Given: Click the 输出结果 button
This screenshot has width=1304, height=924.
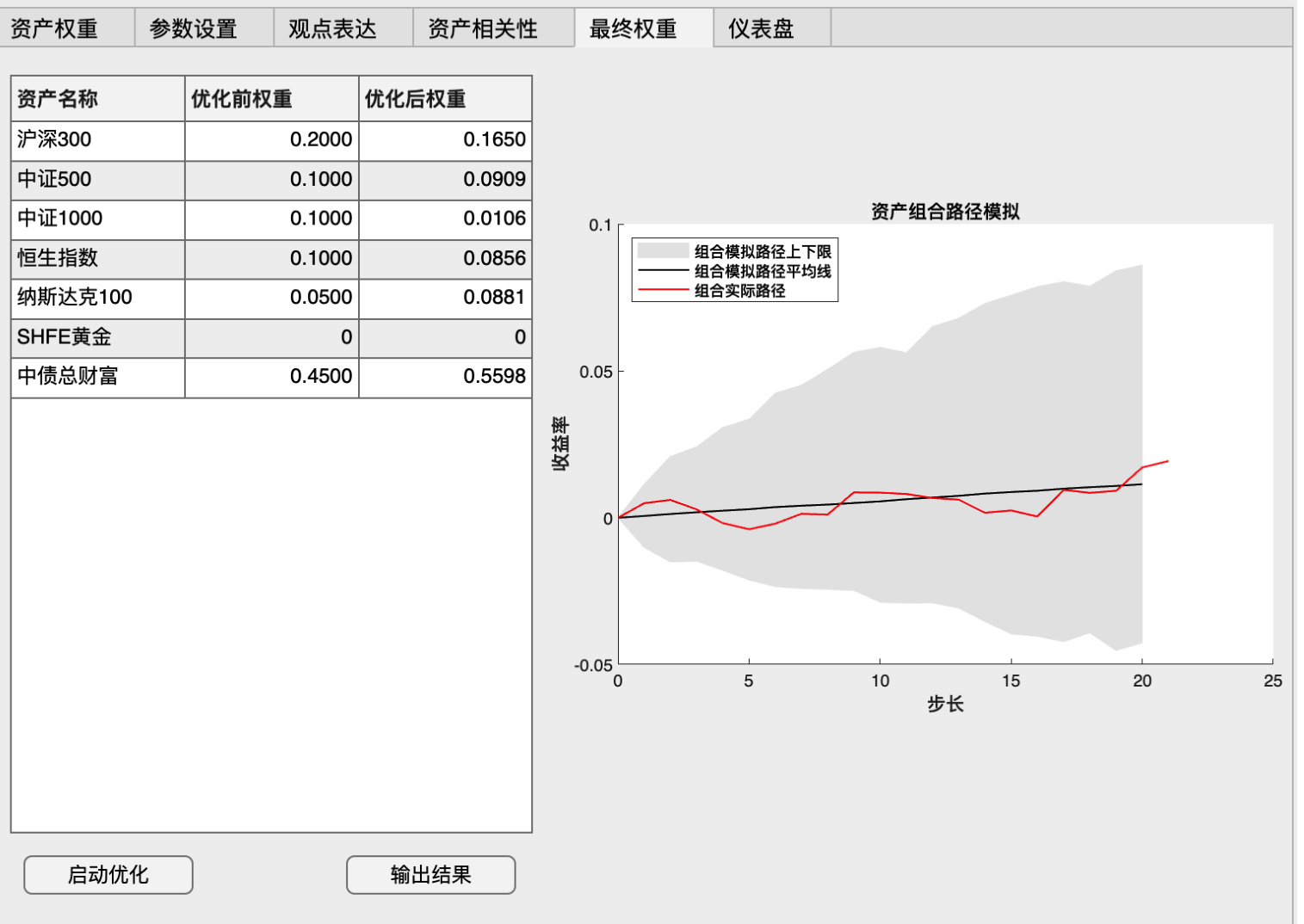Looking at the screenshot, I should click(430, 875).
